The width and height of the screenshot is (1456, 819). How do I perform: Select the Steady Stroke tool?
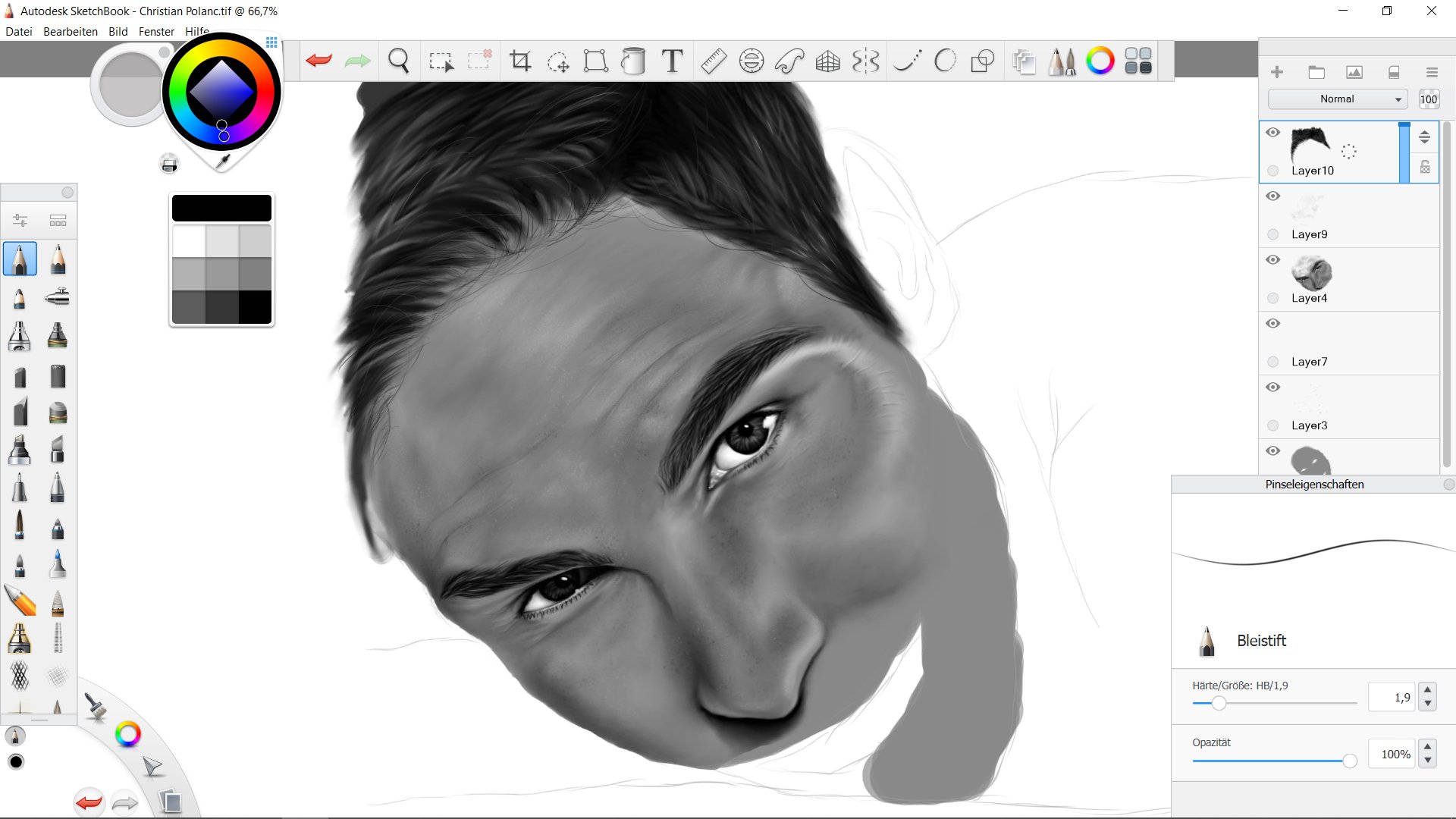(907, 61)
